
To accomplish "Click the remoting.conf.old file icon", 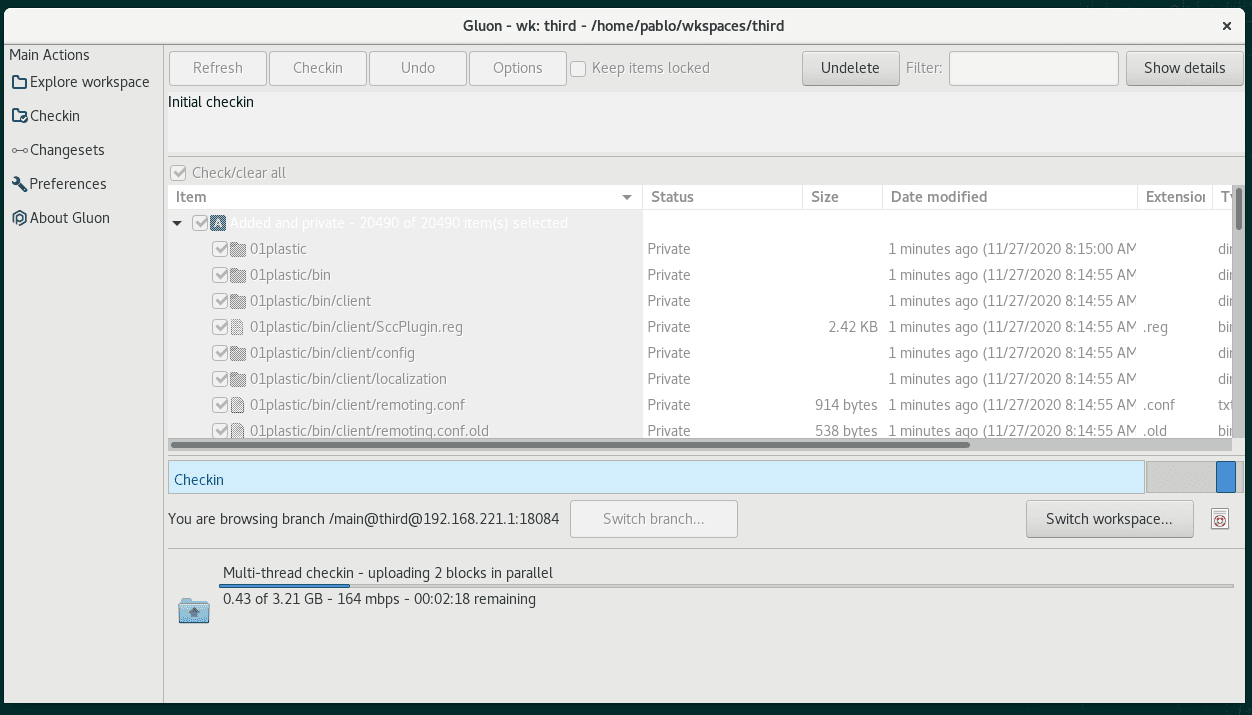I will click(x=238, y=431).
